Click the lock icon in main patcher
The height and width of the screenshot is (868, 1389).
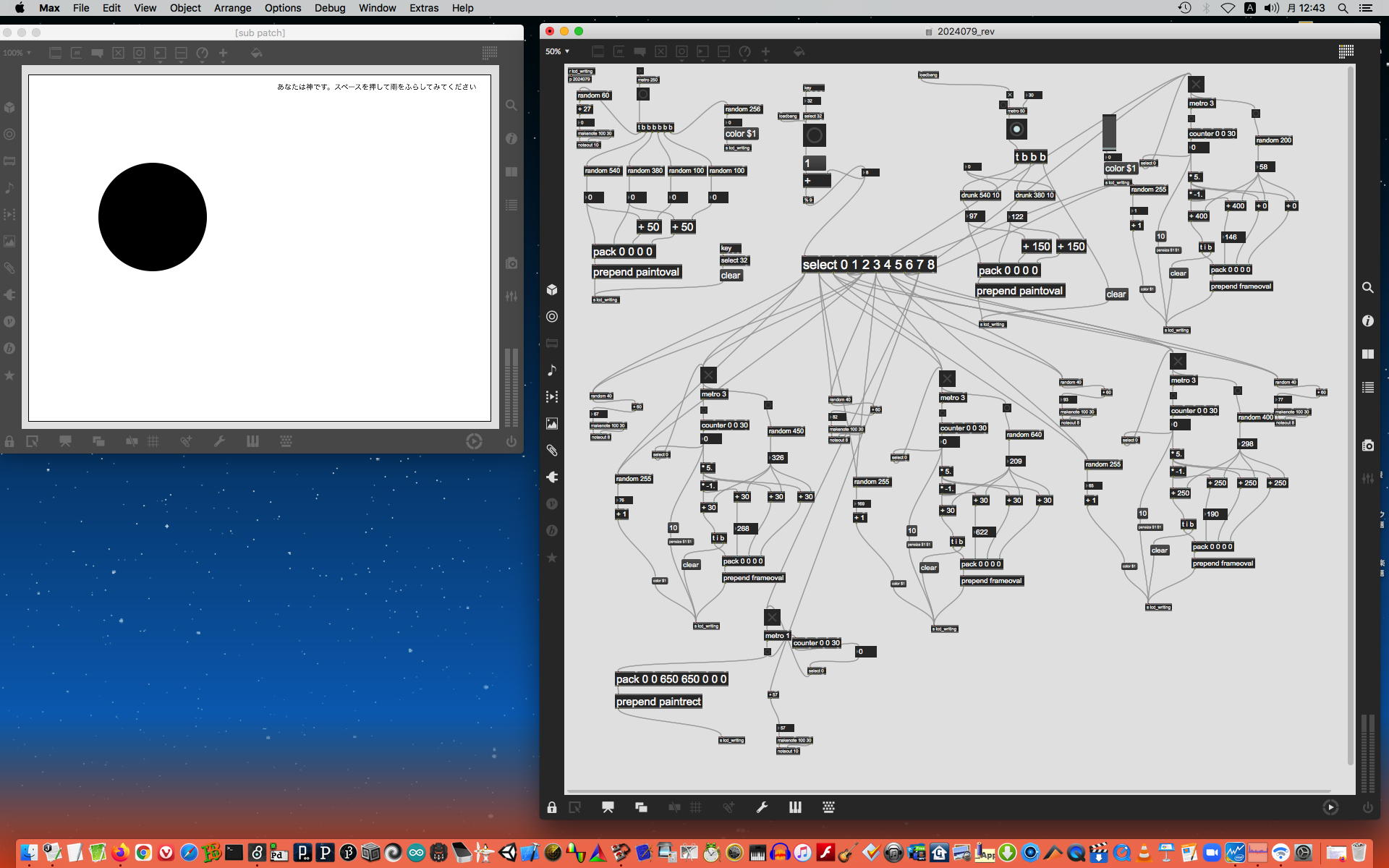pos(552,807)
